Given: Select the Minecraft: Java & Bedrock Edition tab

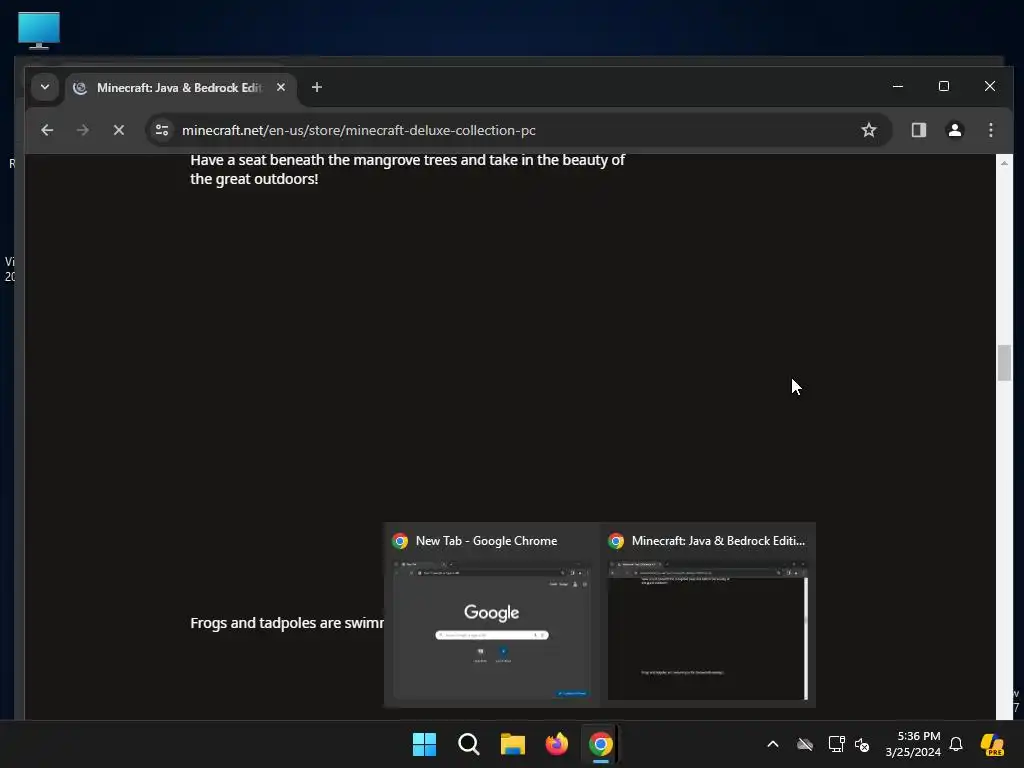Looking at the screenshot, I should click(181, 88).
